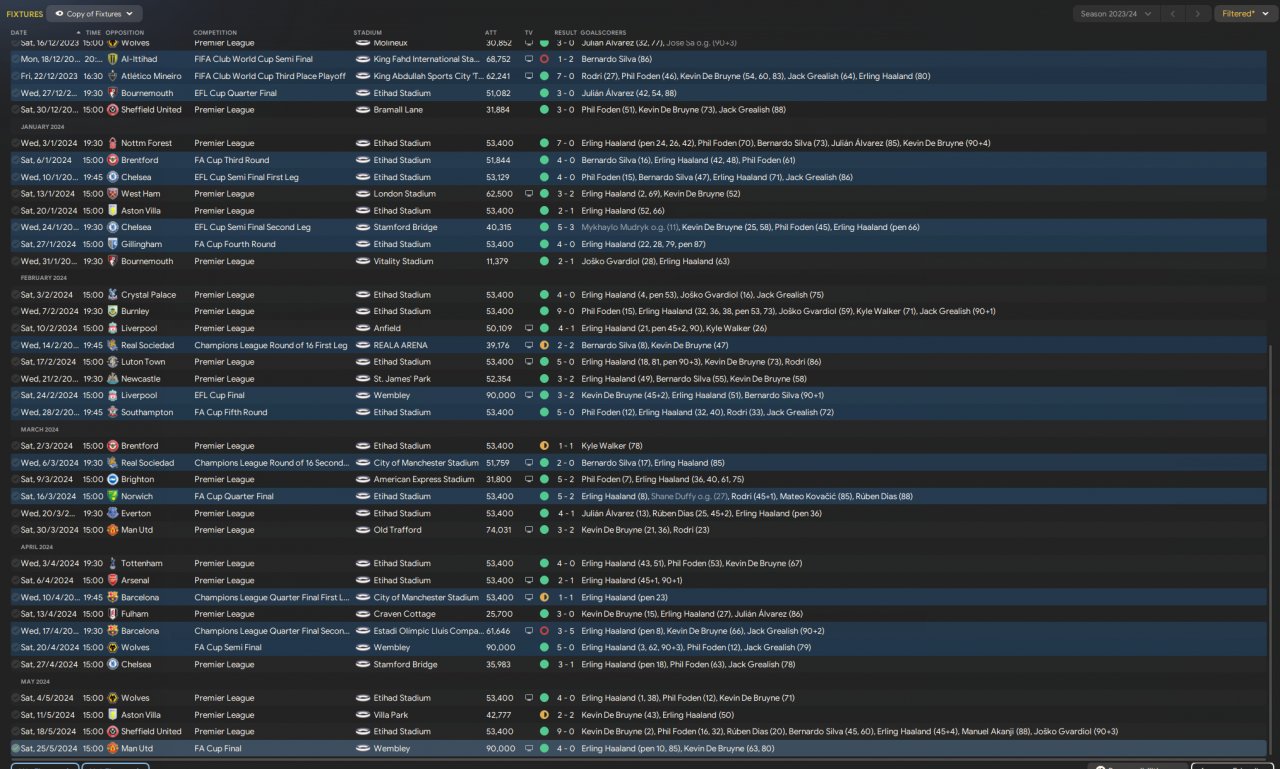Image resolution: width=1280 pixels, height=769 pixels.
Task: Click the Norwich club badge
Action: [x=112, y=496]
